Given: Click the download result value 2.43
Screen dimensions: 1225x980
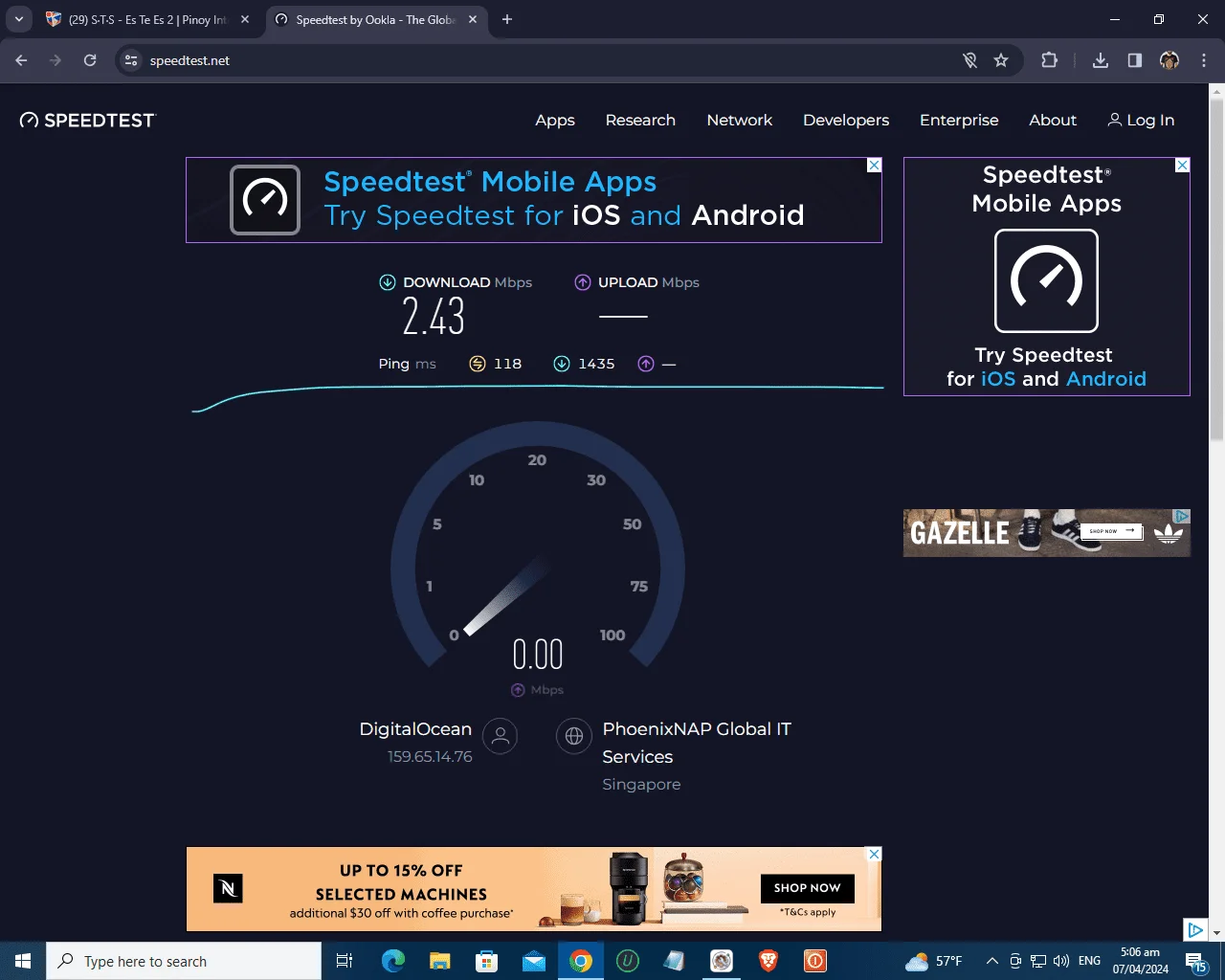Looking at the screenshot, I should [434, 317].
